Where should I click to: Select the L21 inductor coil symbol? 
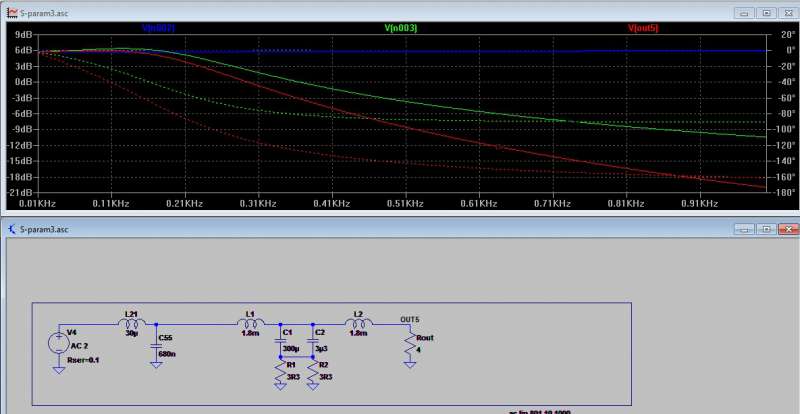pos(132,323)
